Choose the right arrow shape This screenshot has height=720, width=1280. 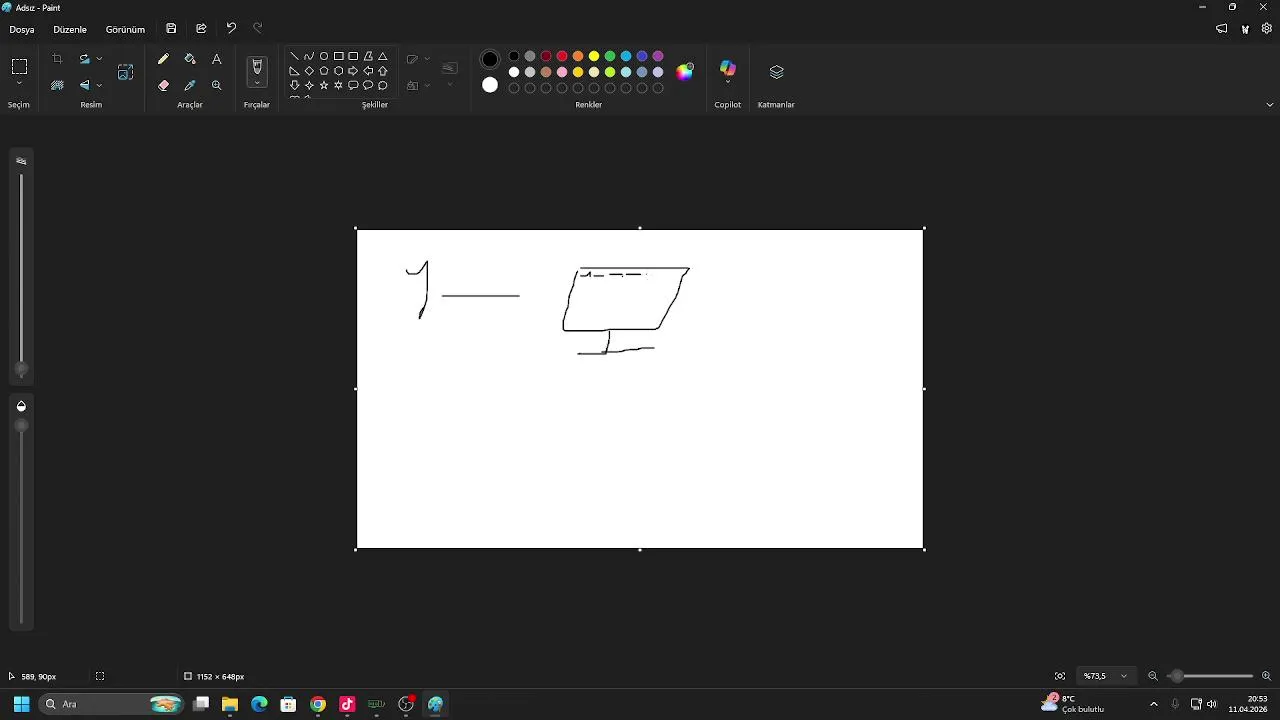point(353,71)
